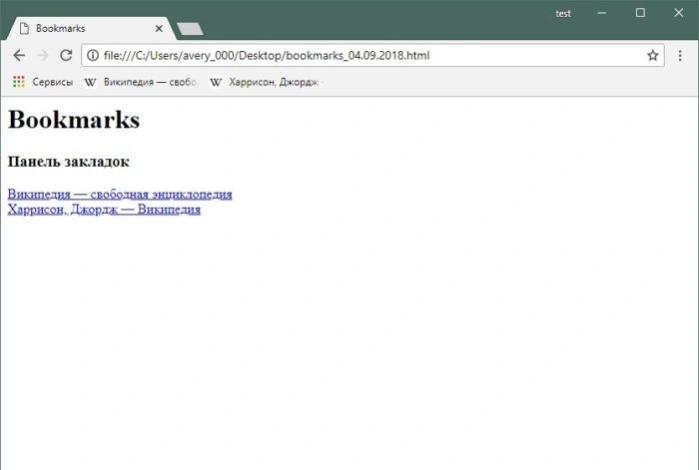Viewport: 699px width, 470px height.
Task: Click the Bookmarks page heading
Action: (x=74, y=120)
